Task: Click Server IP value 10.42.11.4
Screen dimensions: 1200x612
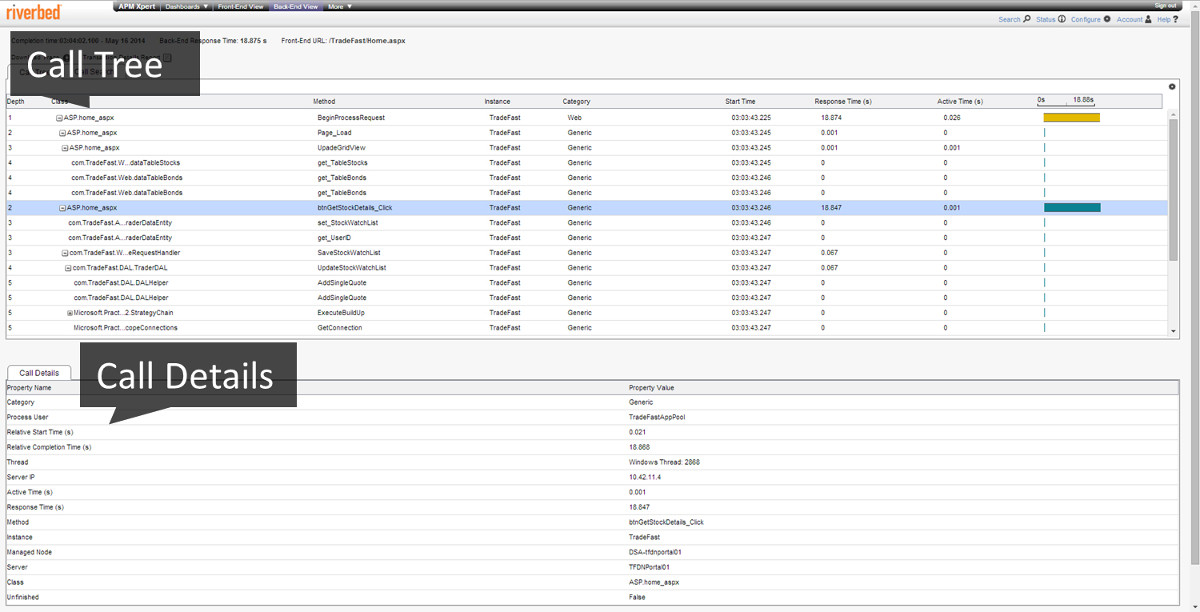Action: [645, 477]
